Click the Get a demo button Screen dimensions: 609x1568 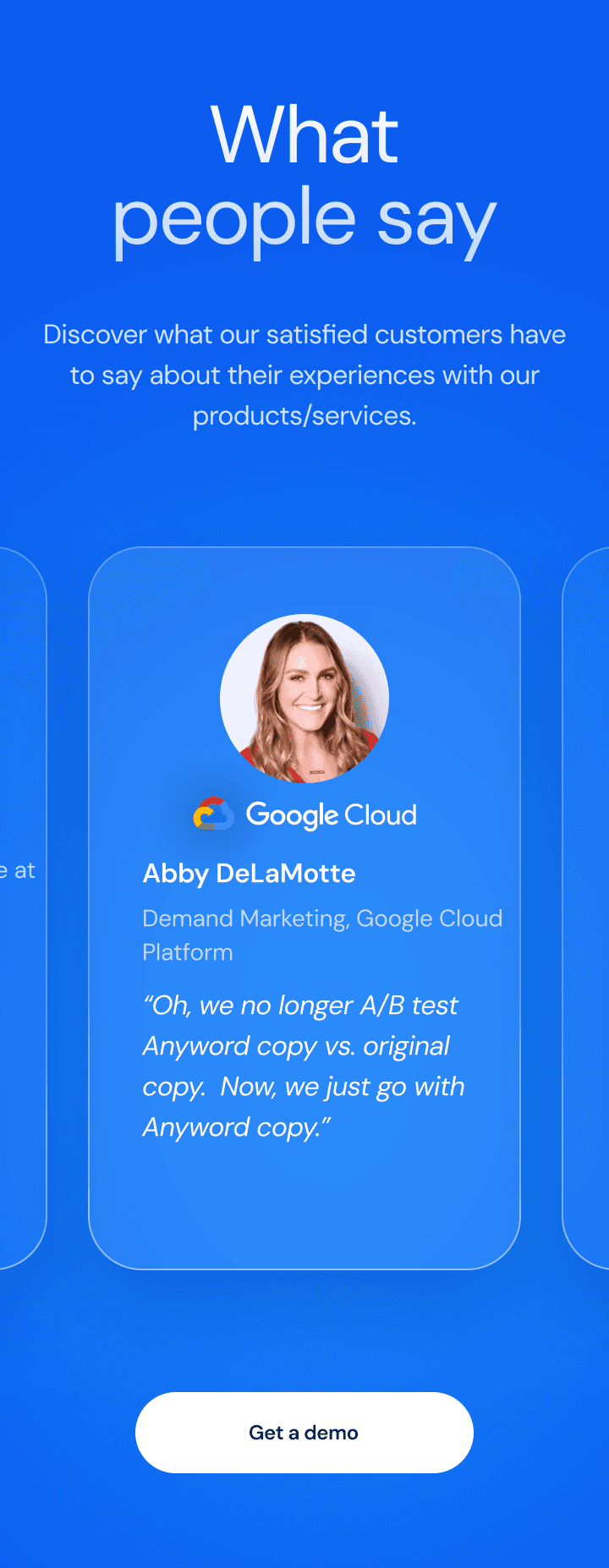click(304, 1433)
